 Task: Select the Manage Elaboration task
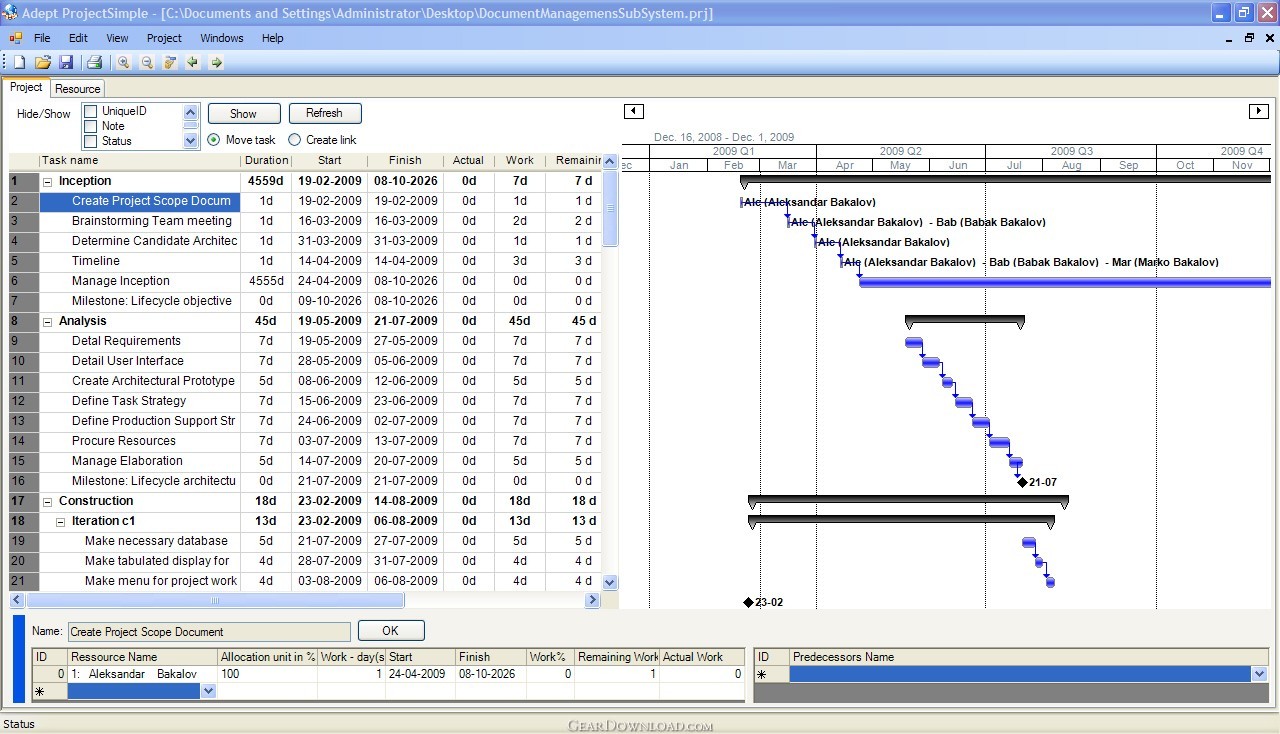tap(140, 462)
